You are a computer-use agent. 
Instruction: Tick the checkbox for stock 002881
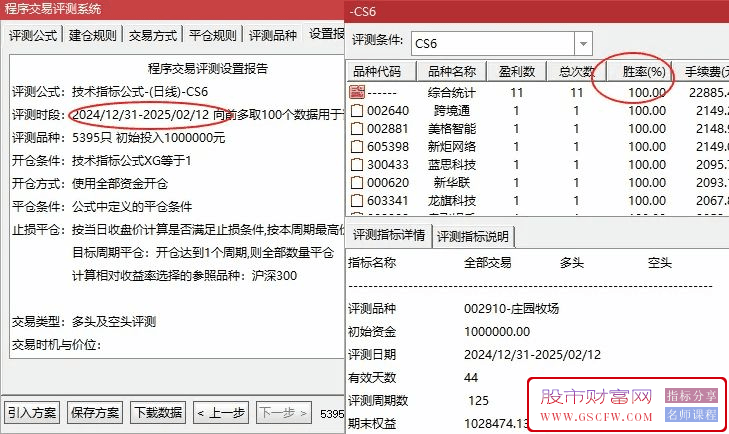[357, 129]
